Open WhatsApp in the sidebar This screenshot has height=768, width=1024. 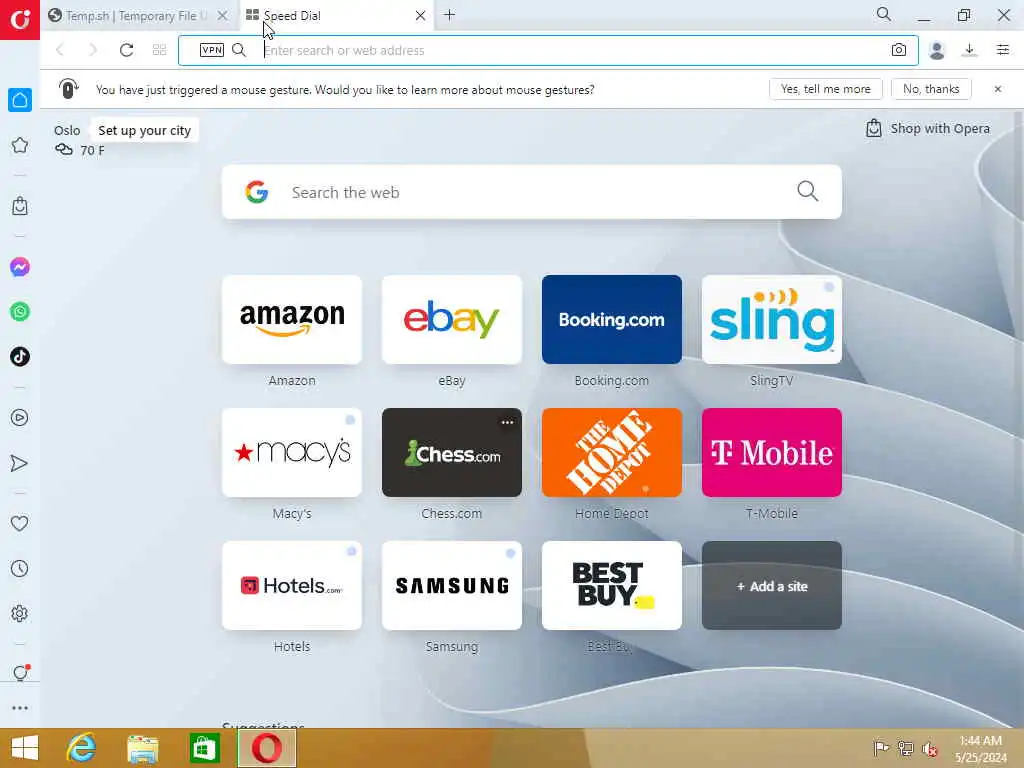click(x=20, y=312)
